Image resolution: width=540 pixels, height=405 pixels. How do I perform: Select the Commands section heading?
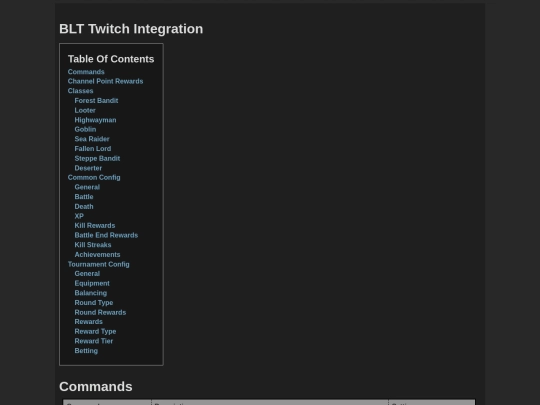[x=96, y=387]
